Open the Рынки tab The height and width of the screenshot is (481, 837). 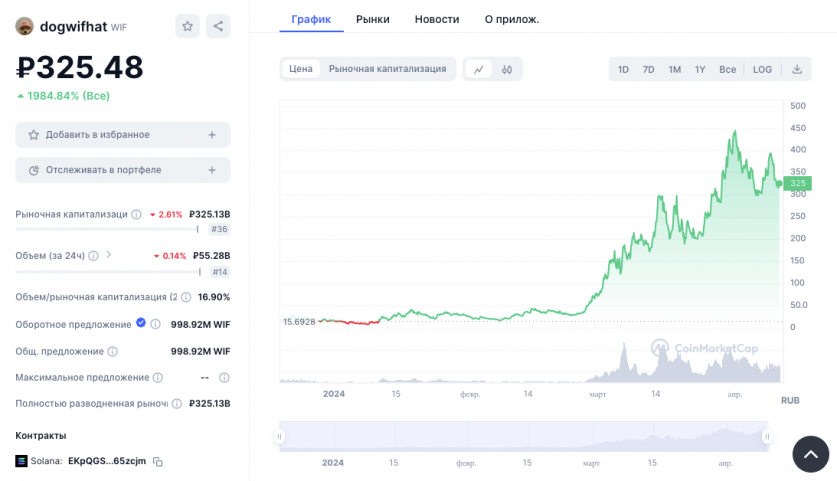coord(373,19)
